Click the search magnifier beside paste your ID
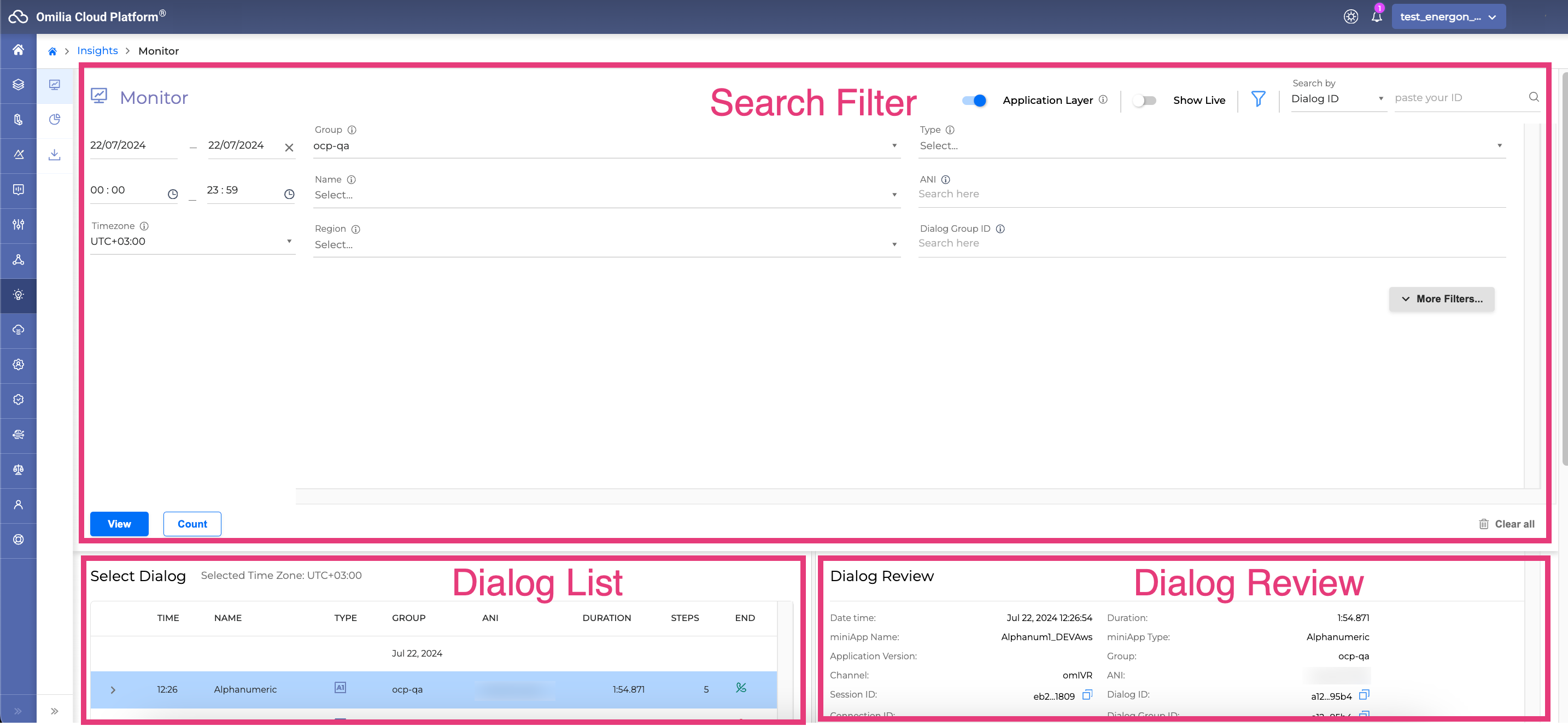 click(x=1534, y=97)
